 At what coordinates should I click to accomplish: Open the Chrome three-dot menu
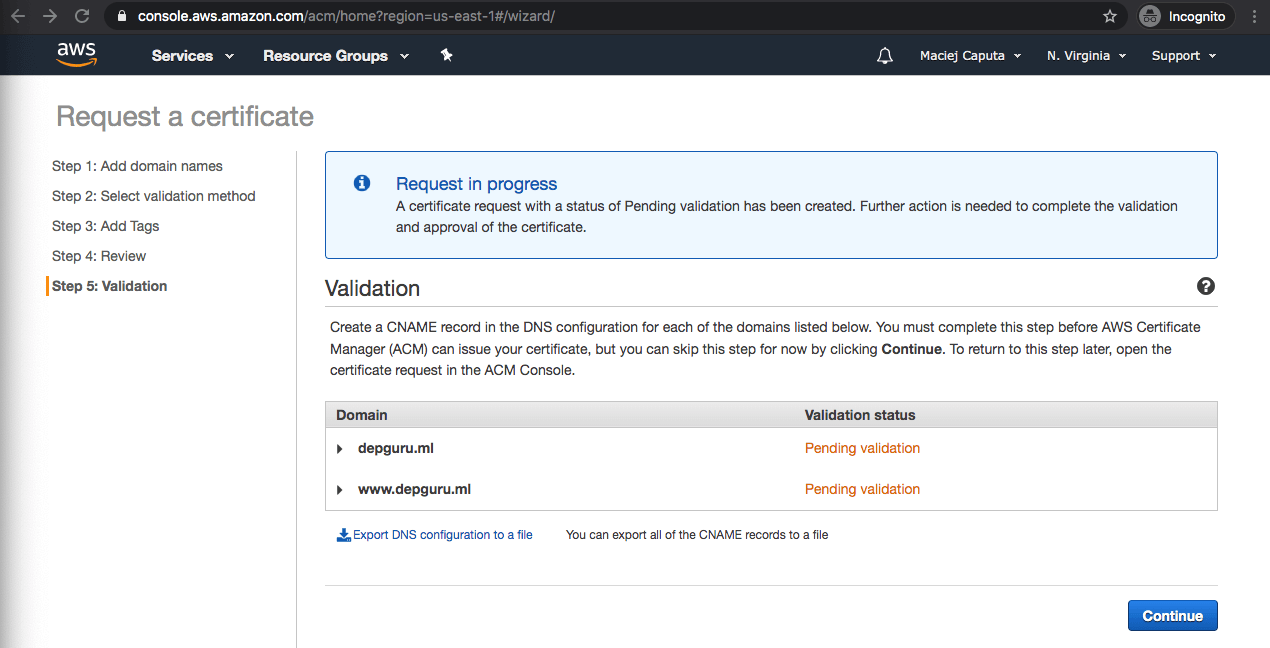coord(1254,17)
